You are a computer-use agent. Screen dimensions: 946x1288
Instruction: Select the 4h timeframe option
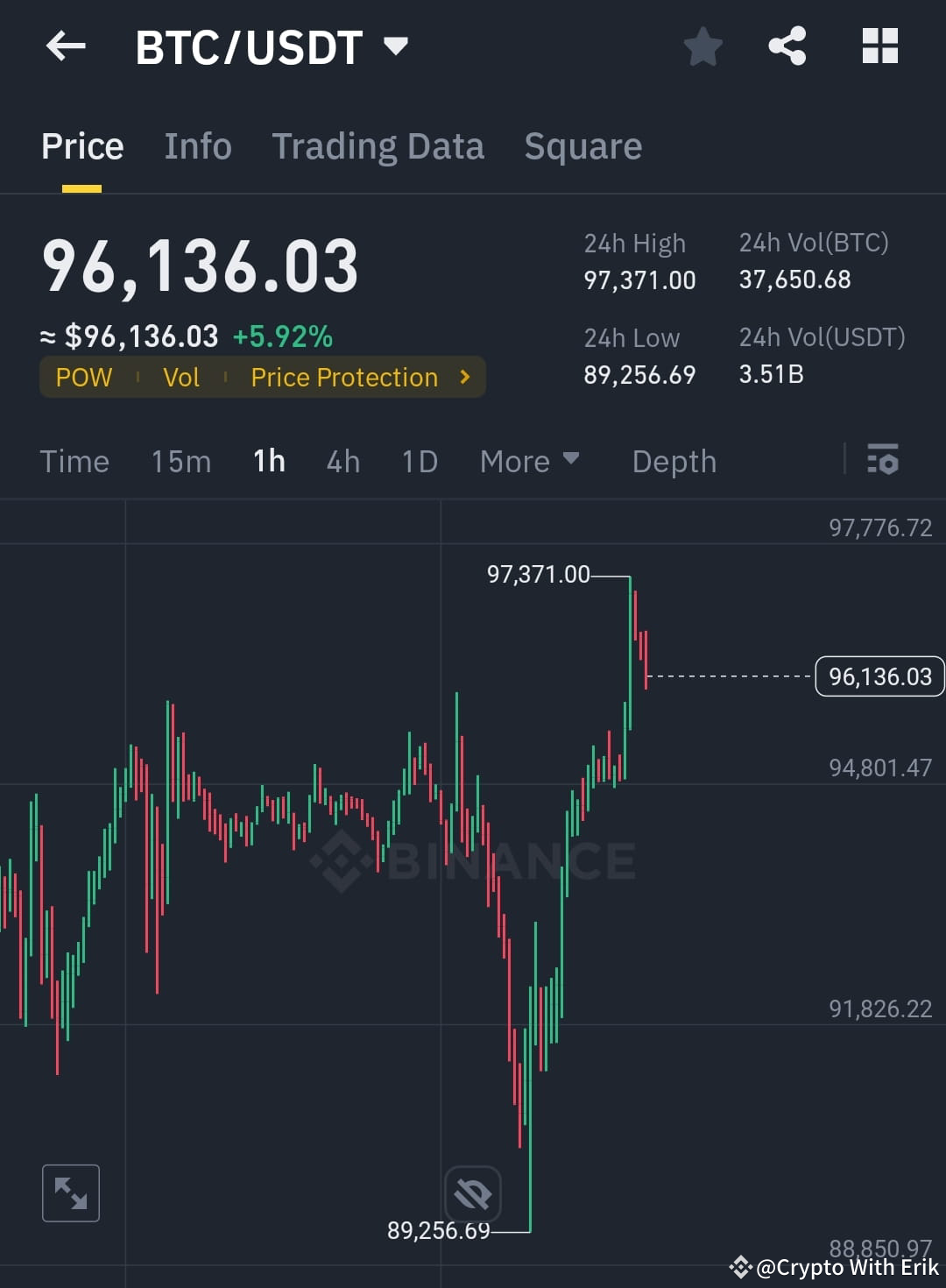click(x=342, y=460)
